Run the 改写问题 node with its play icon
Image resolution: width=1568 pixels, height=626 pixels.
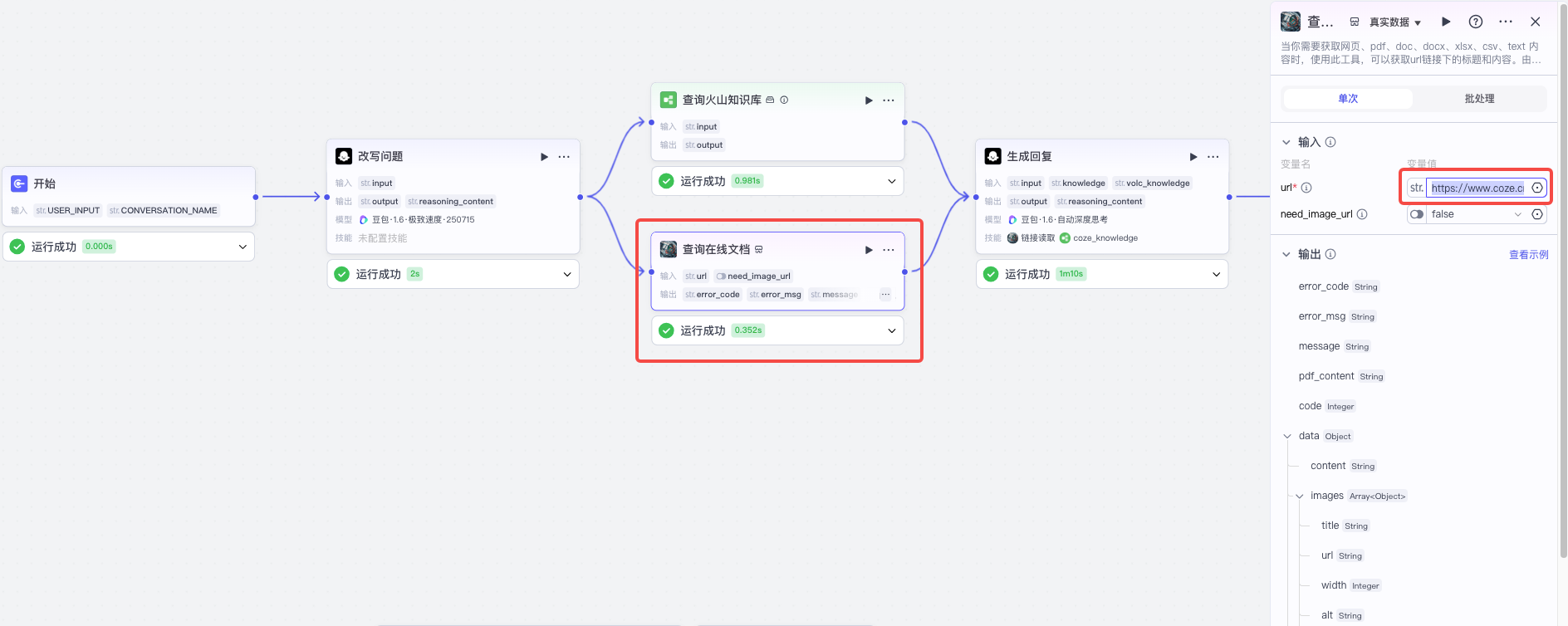pyautogui.click(x=544, y=157)
